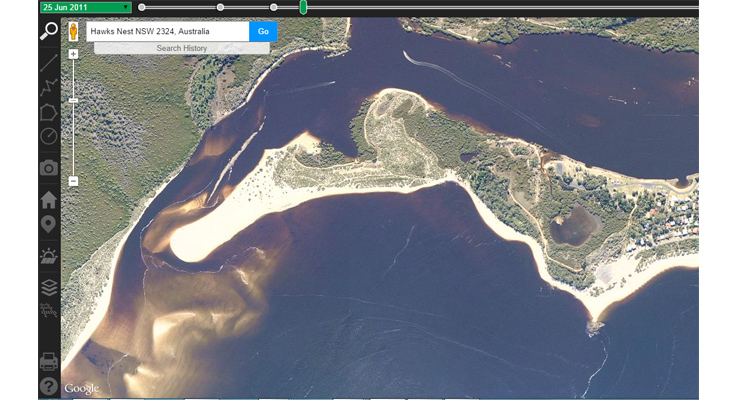The width and height of the screenshot is (737, 400).
Task: Click the zoom out minus button
Action: (x=74, y=180)
